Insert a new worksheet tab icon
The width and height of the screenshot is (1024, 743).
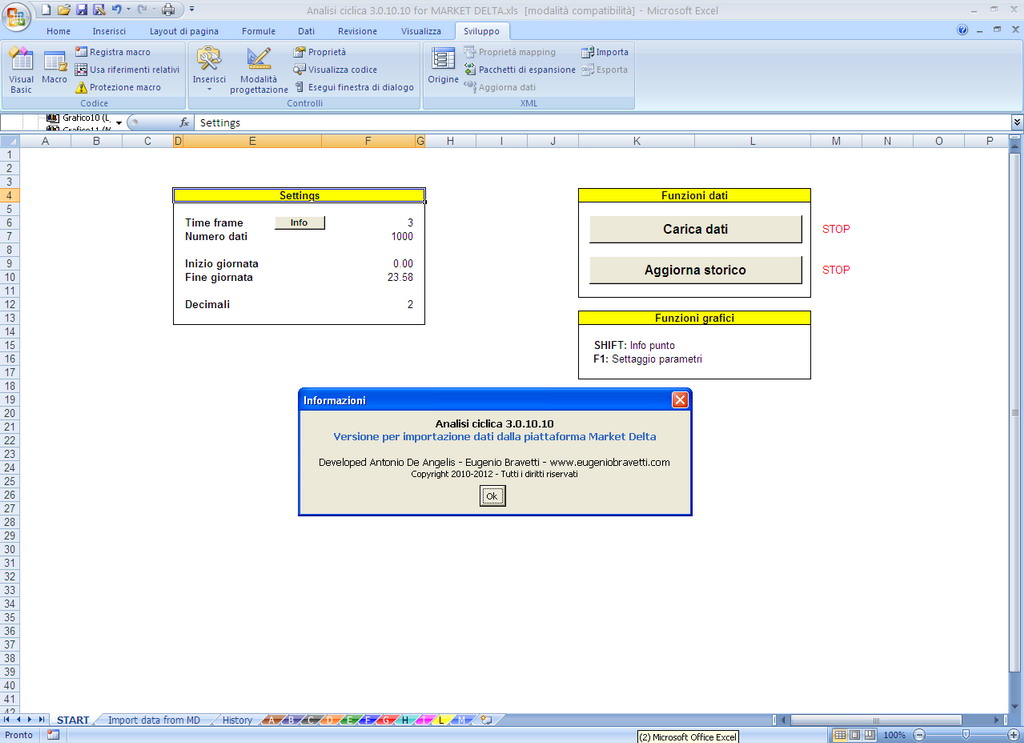click(x=486, y=719)
